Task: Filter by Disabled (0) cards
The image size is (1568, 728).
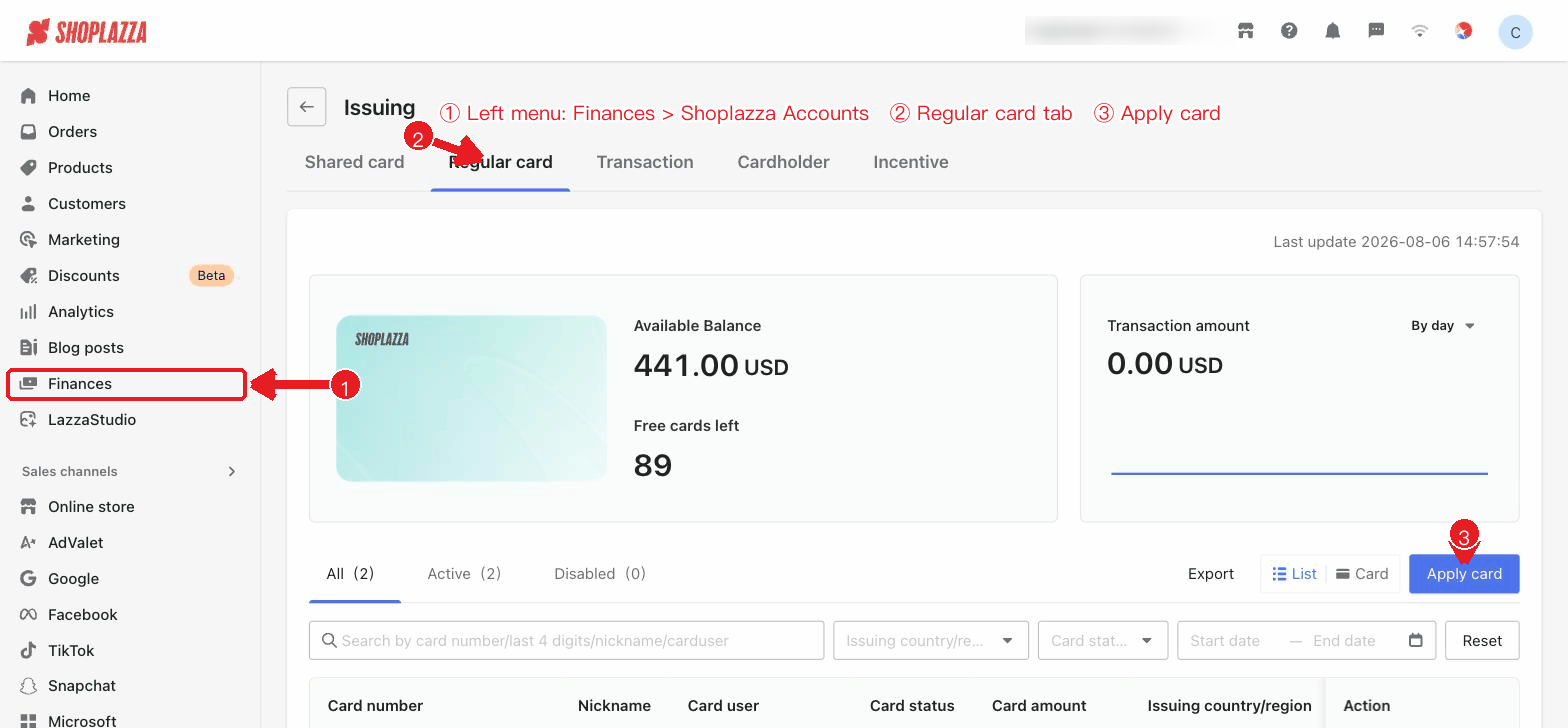Action: [600, 574]
